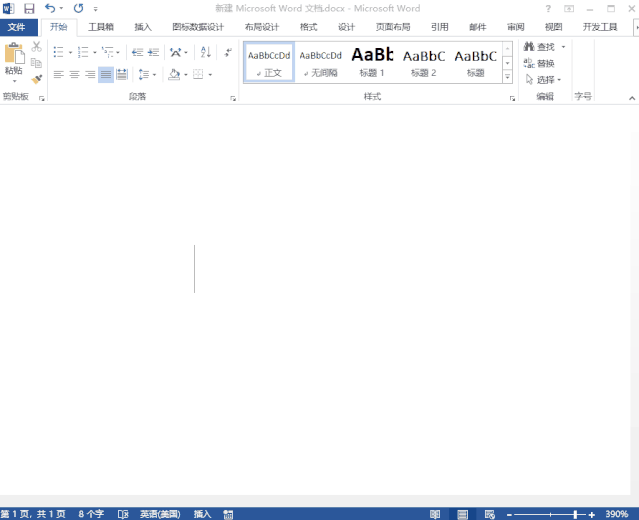Open Word Help question mark
The image size is (639, 520).
548,8
